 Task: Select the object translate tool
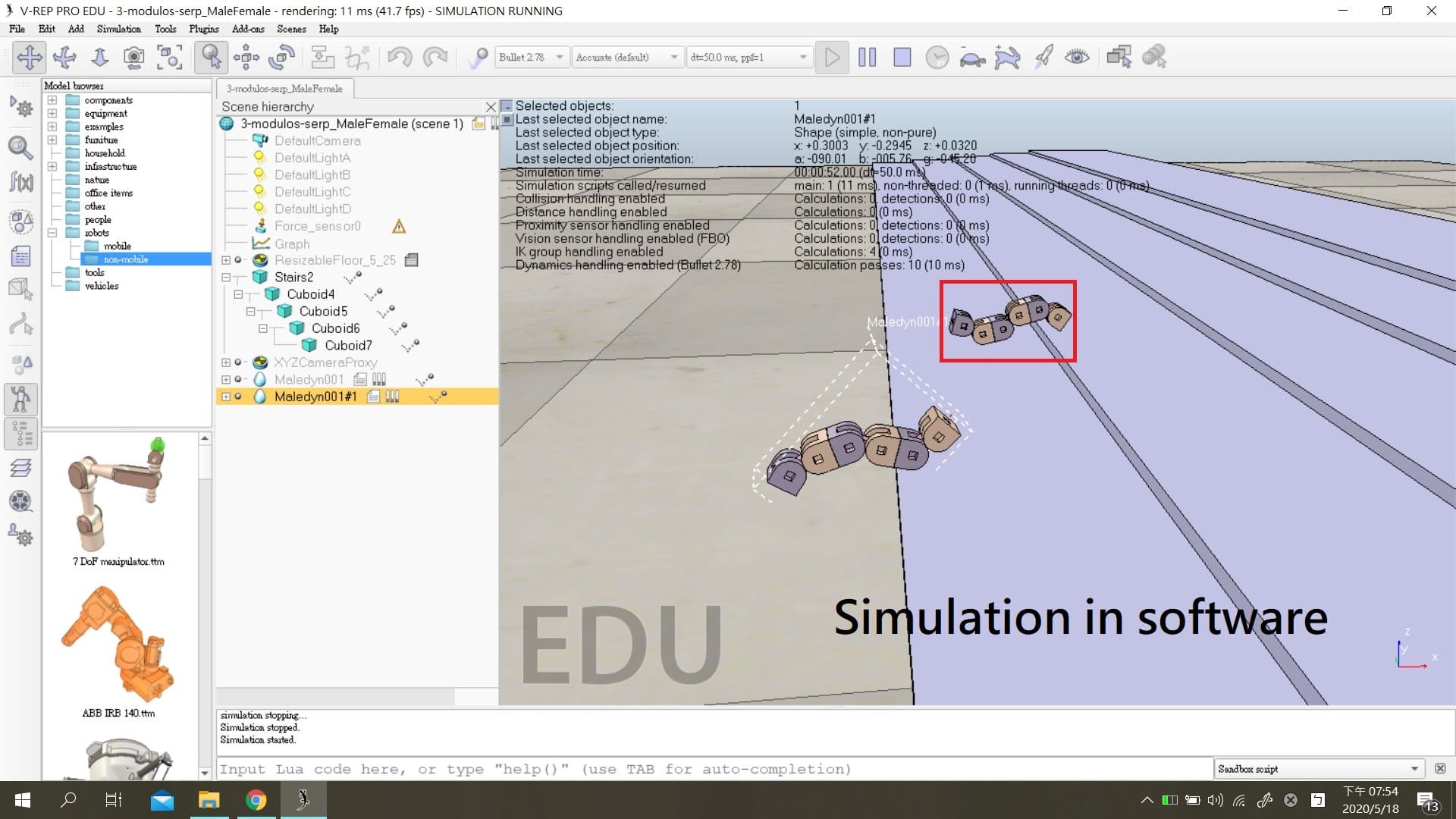pos(246,57)
